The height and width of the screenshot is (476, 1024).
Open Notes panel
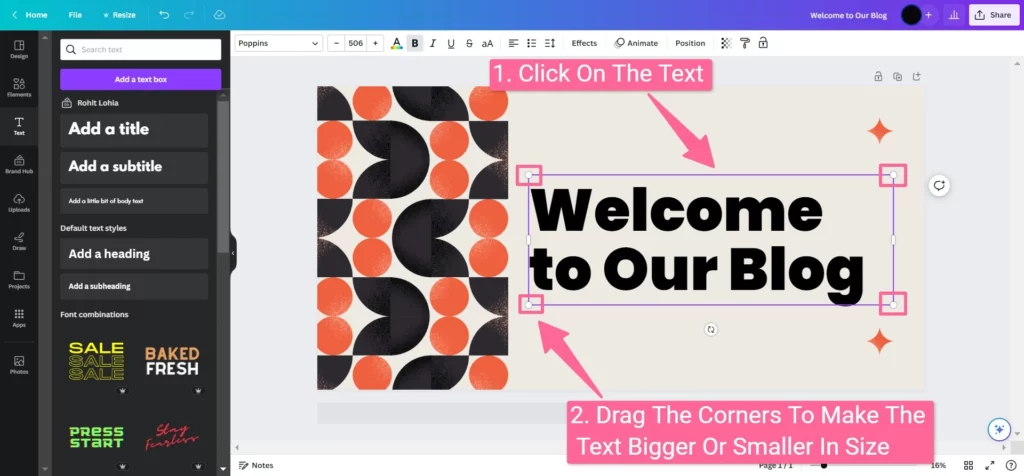256,466
